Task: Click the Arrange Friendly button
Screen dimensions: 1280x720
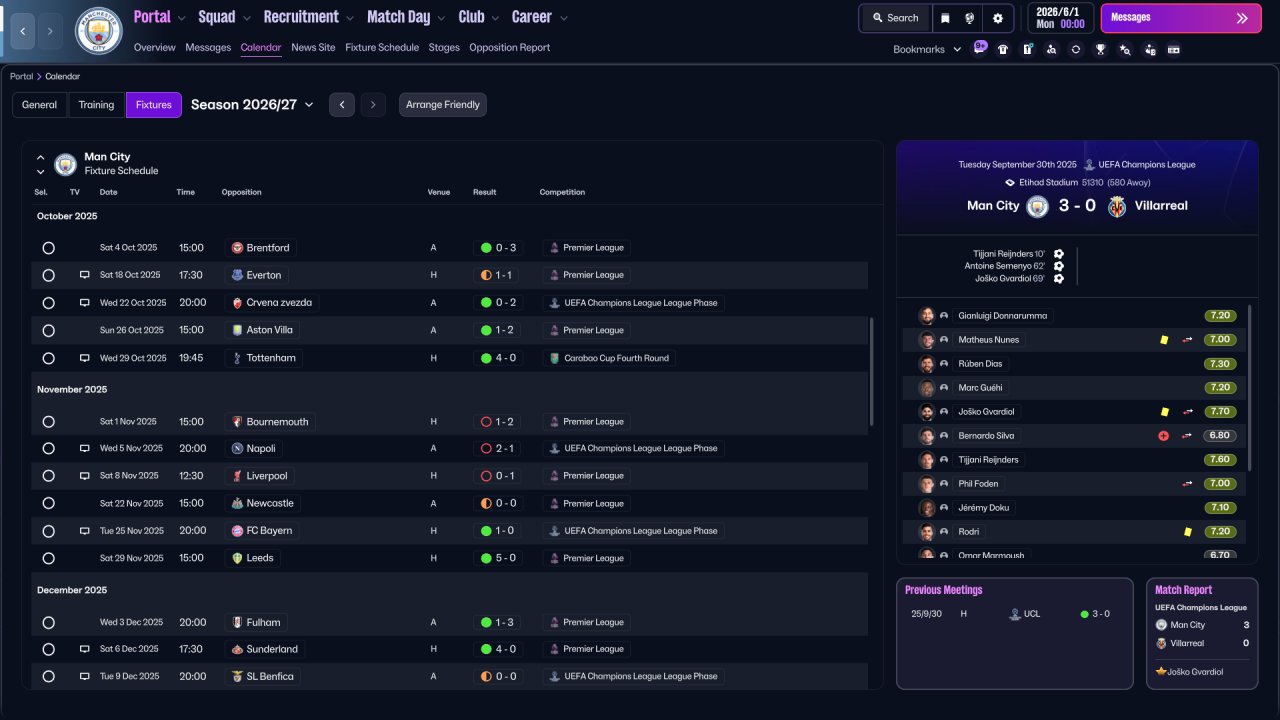Action: point(443,105)
